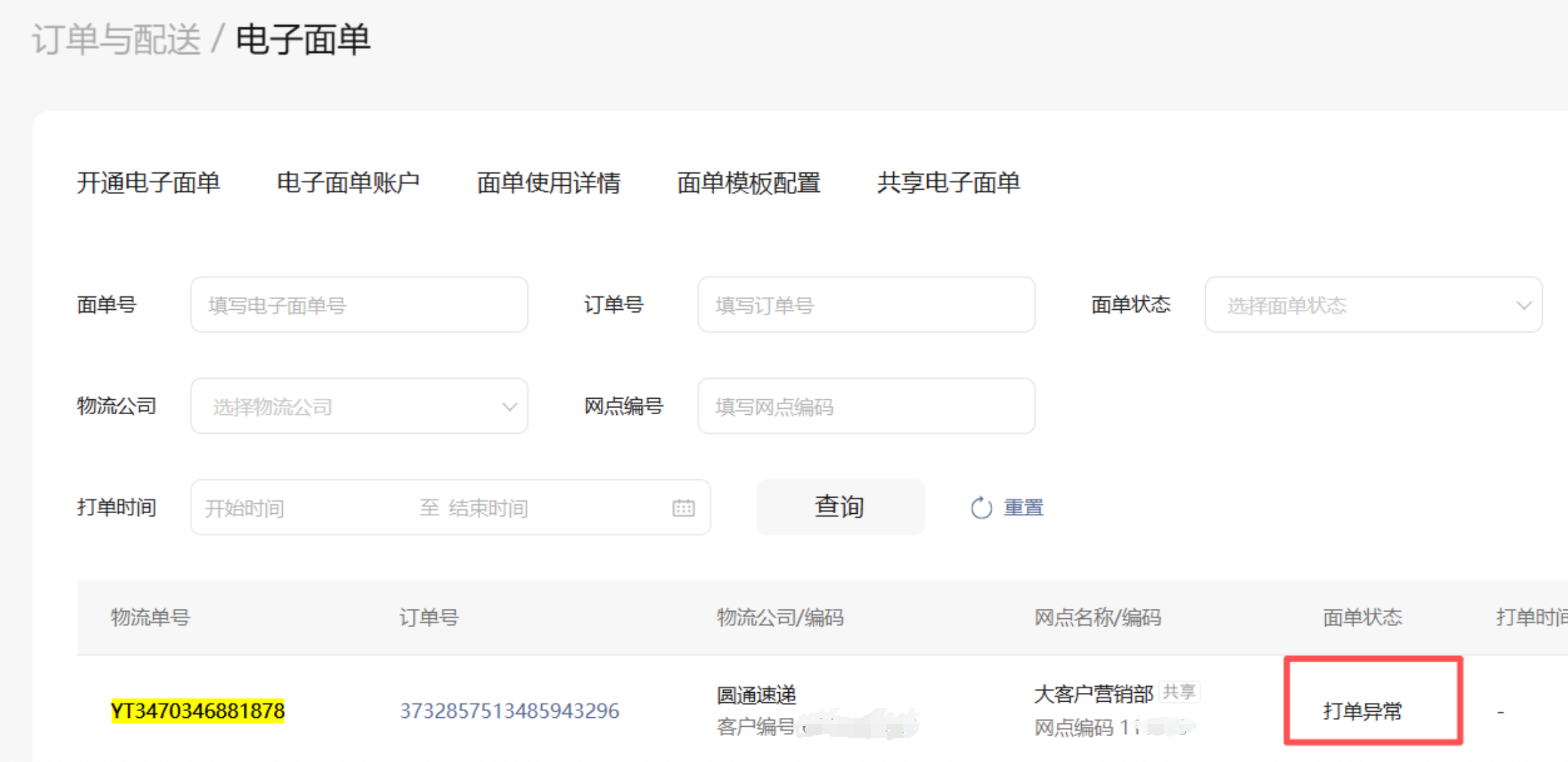Select waybill number YT3470346881878

tap(197, 711)
